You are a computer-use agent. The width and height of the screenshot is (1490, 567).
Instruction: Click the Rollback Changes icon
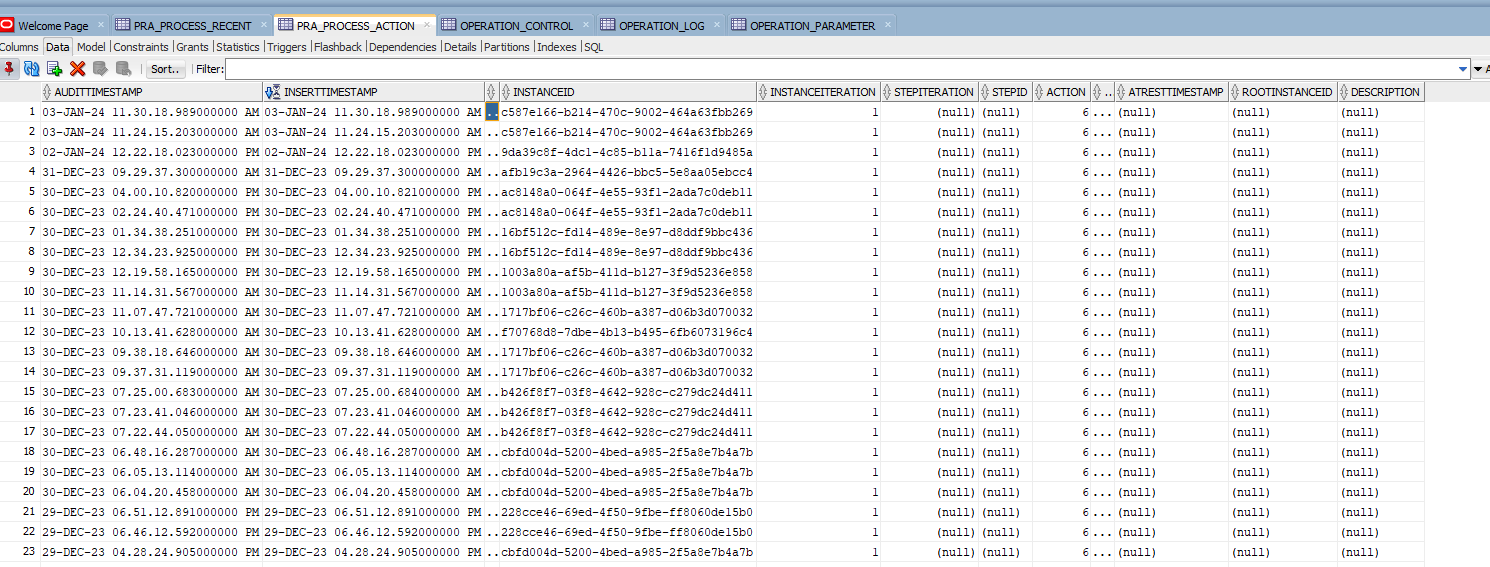(123, 69)
